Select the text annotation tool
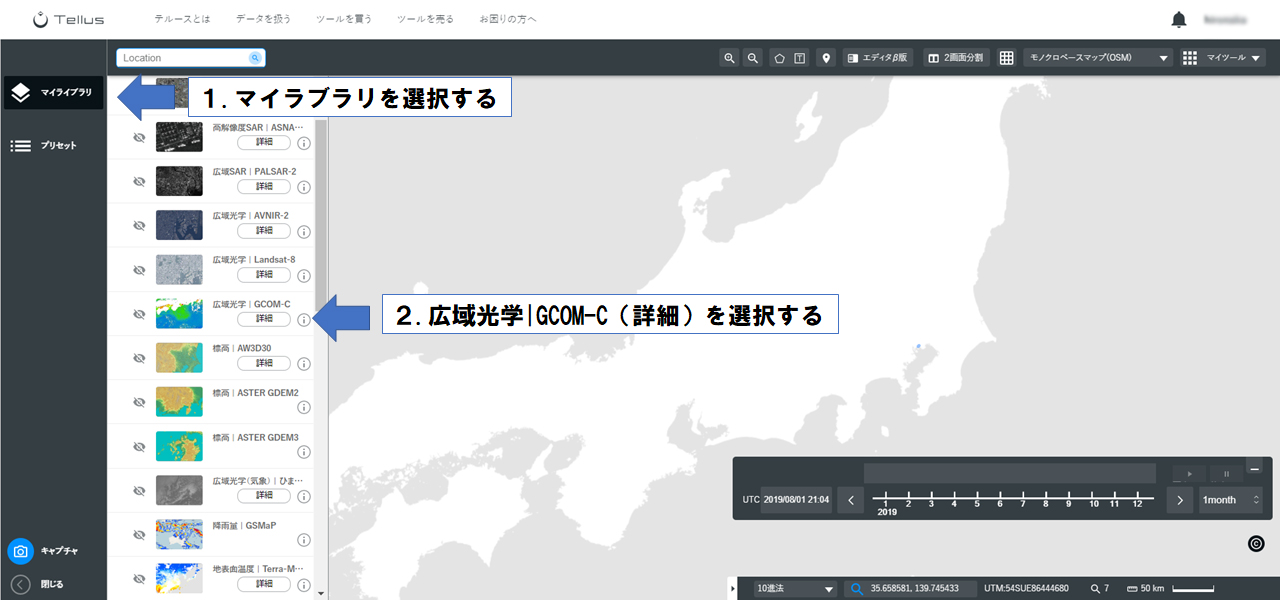The height and width of the screenshot is (600, 1280). click(x=800, y=58)
